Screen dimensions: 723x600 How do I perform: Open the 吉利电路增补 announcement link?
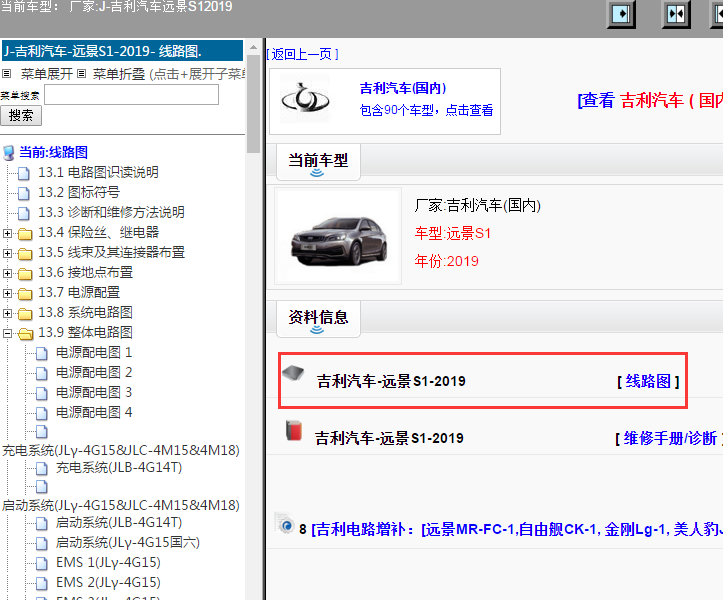pos(516,529)
